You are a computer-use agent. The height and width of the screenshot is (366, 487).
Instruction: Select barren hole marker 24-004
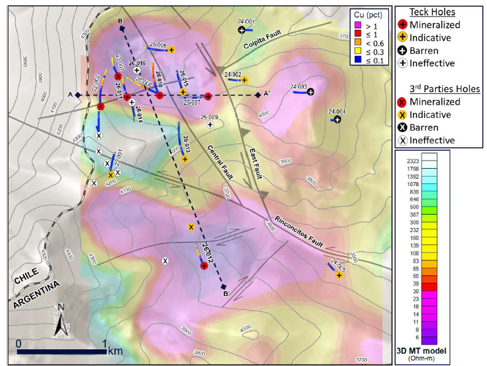click(337, 119)
